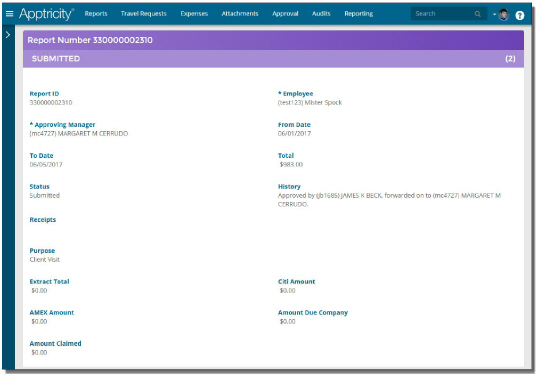538x377 pixels.
Task: Click the Amount Claimed $0.00 value
Action: coord(39,352)
